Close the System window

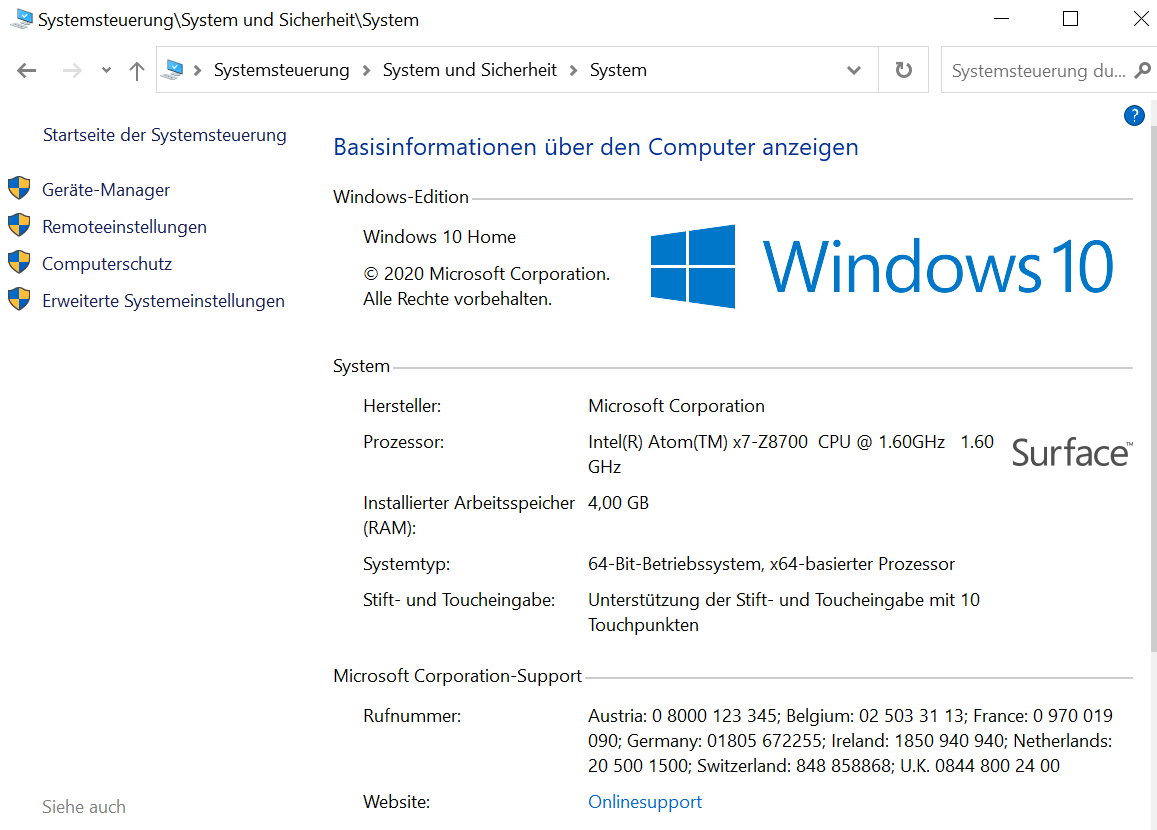pos(1141,19)
